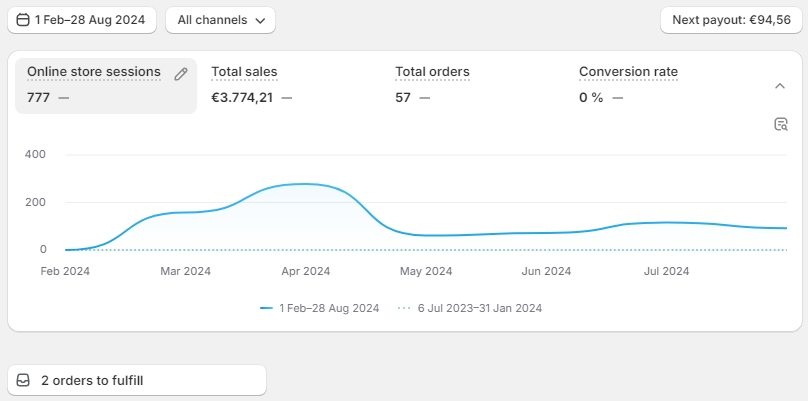The image size is (808, 401).
Task: Toggle the 1 Feb–28 Aug 2024 legend series
Action: pyautogui.click(x=329, y=308)
